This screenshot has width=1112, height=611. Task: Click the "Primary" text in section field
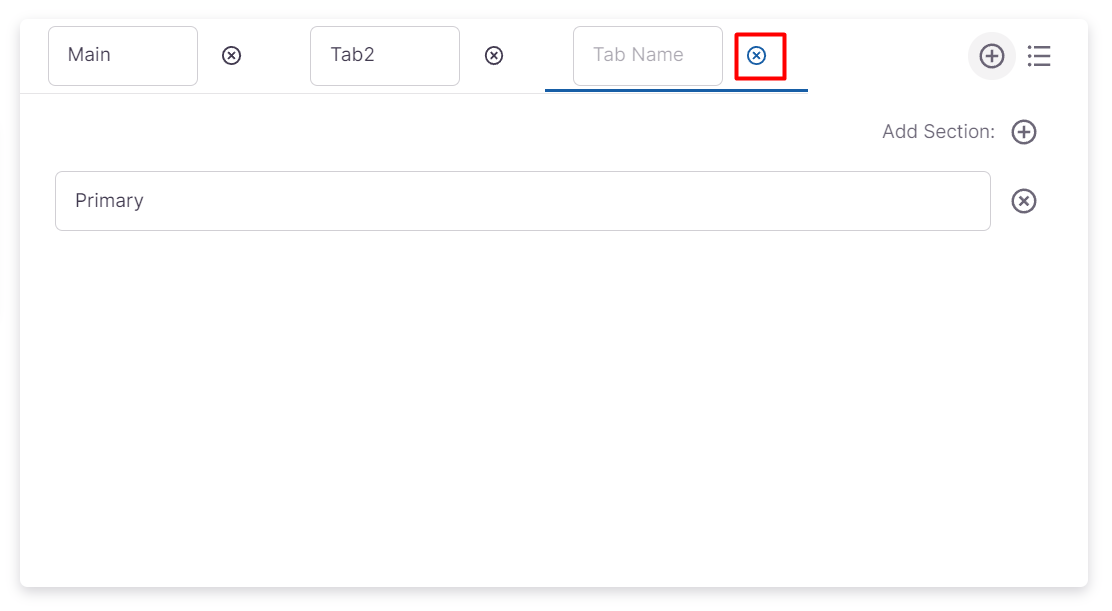(x=109, y=201)
